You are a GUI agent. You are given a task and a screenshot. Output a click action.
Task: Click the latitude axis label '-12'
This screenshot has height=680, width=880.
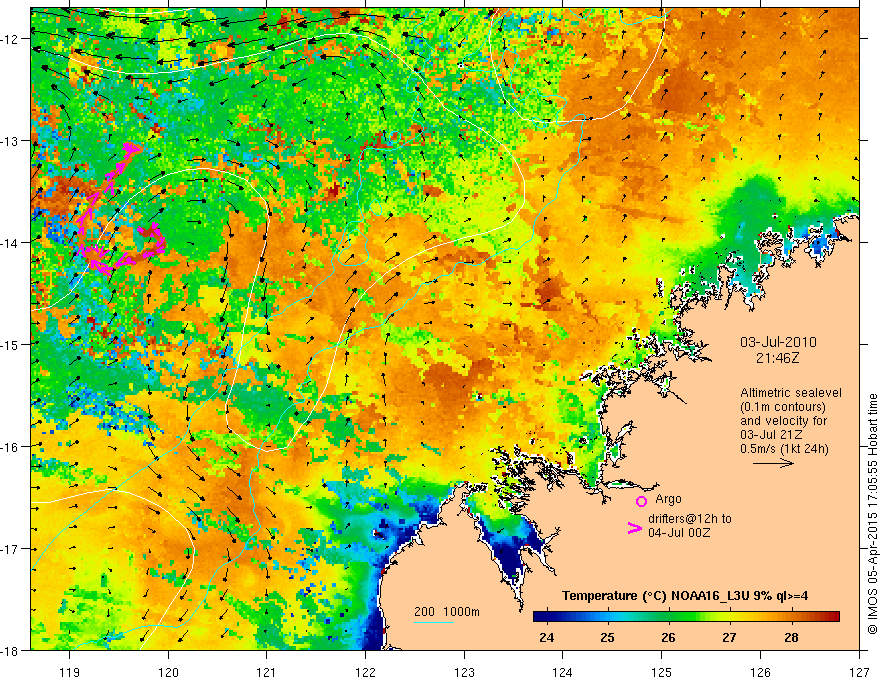point(11,39)
